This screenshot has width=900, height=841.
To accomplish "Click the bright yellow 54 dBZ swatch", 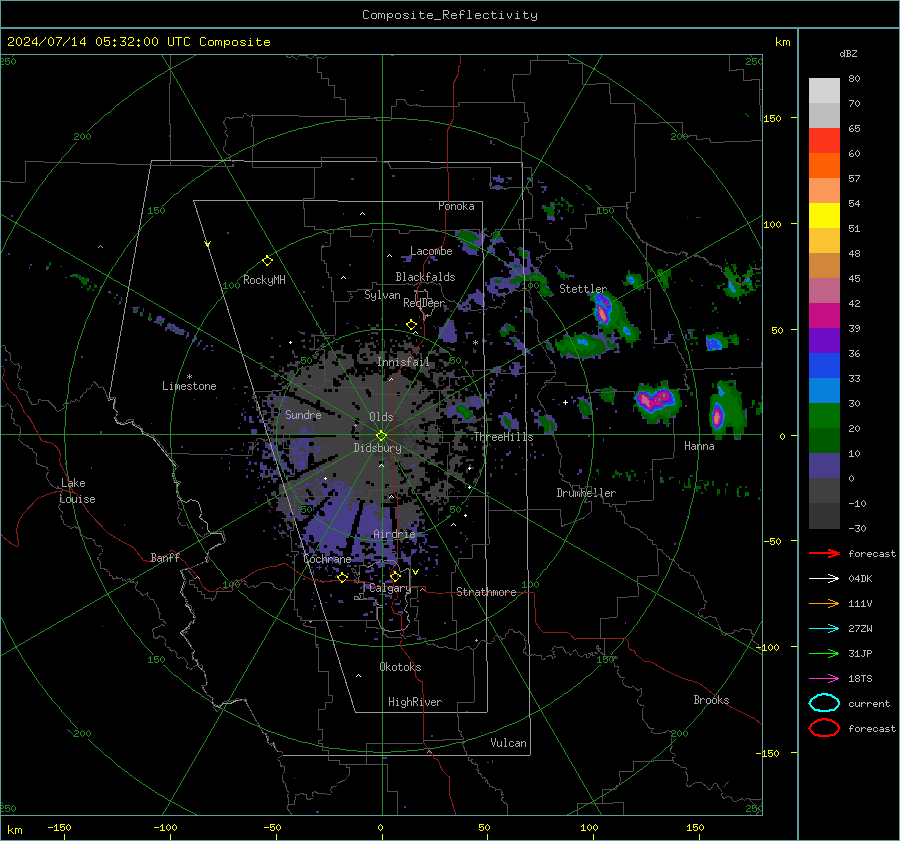I will (x=824, y=216).
